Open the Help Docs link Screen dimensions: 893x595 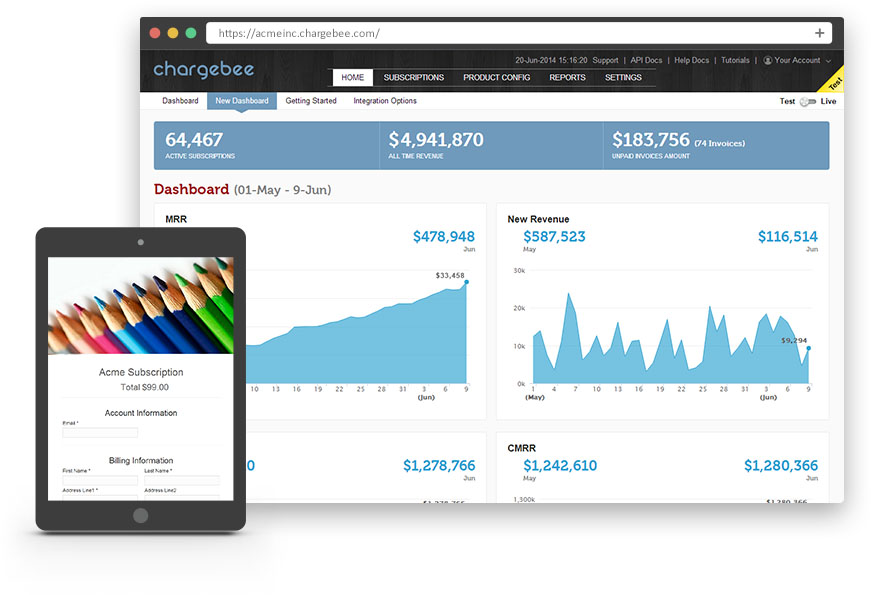pos(691,60)
